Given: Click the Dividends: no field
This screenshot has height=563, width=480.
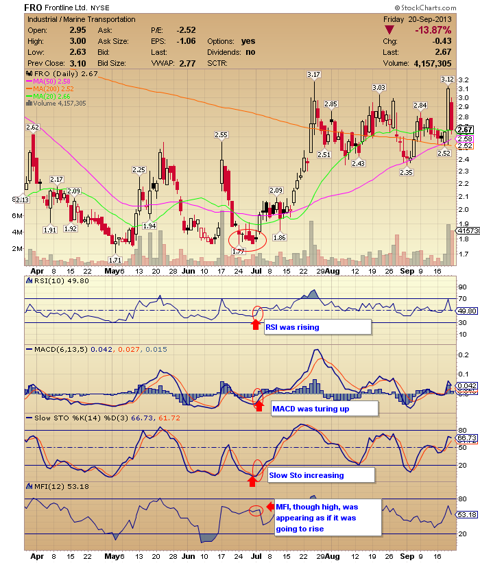Looking at the screenshot, I should tap(231, 52).
